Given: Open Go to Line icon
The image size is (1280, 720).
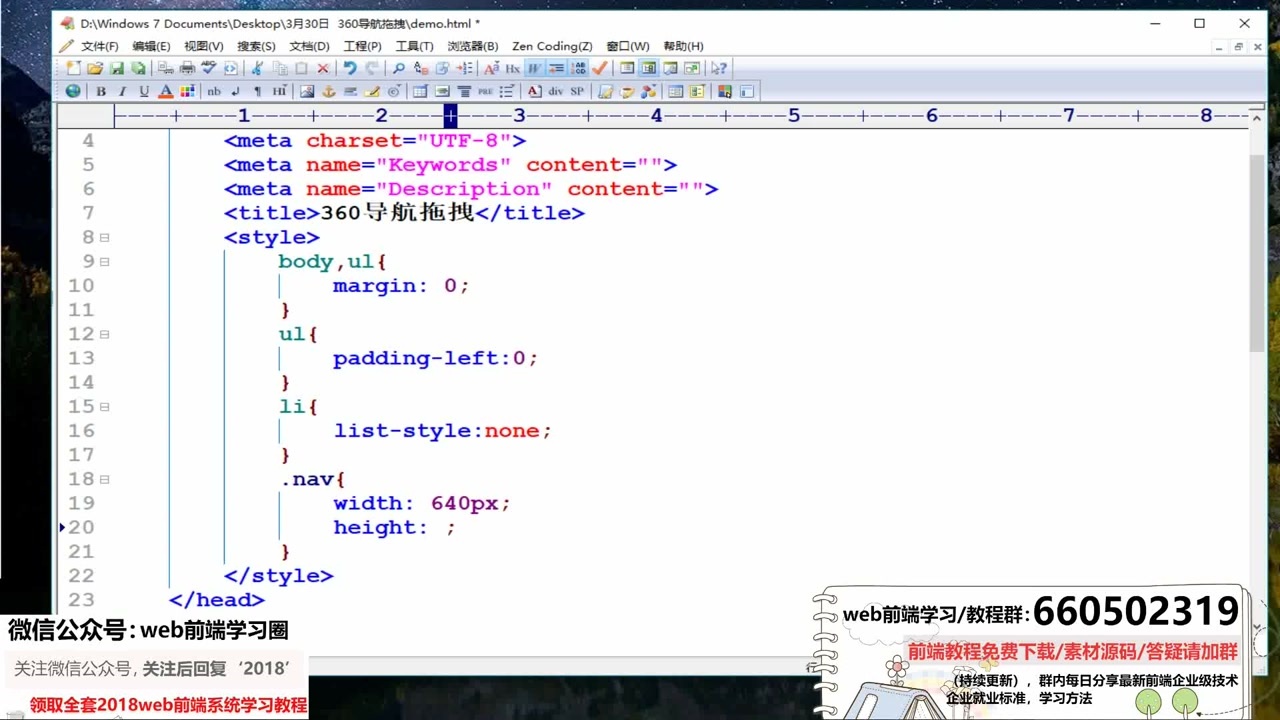Looking at the screenshot, I should coord(464,68).
